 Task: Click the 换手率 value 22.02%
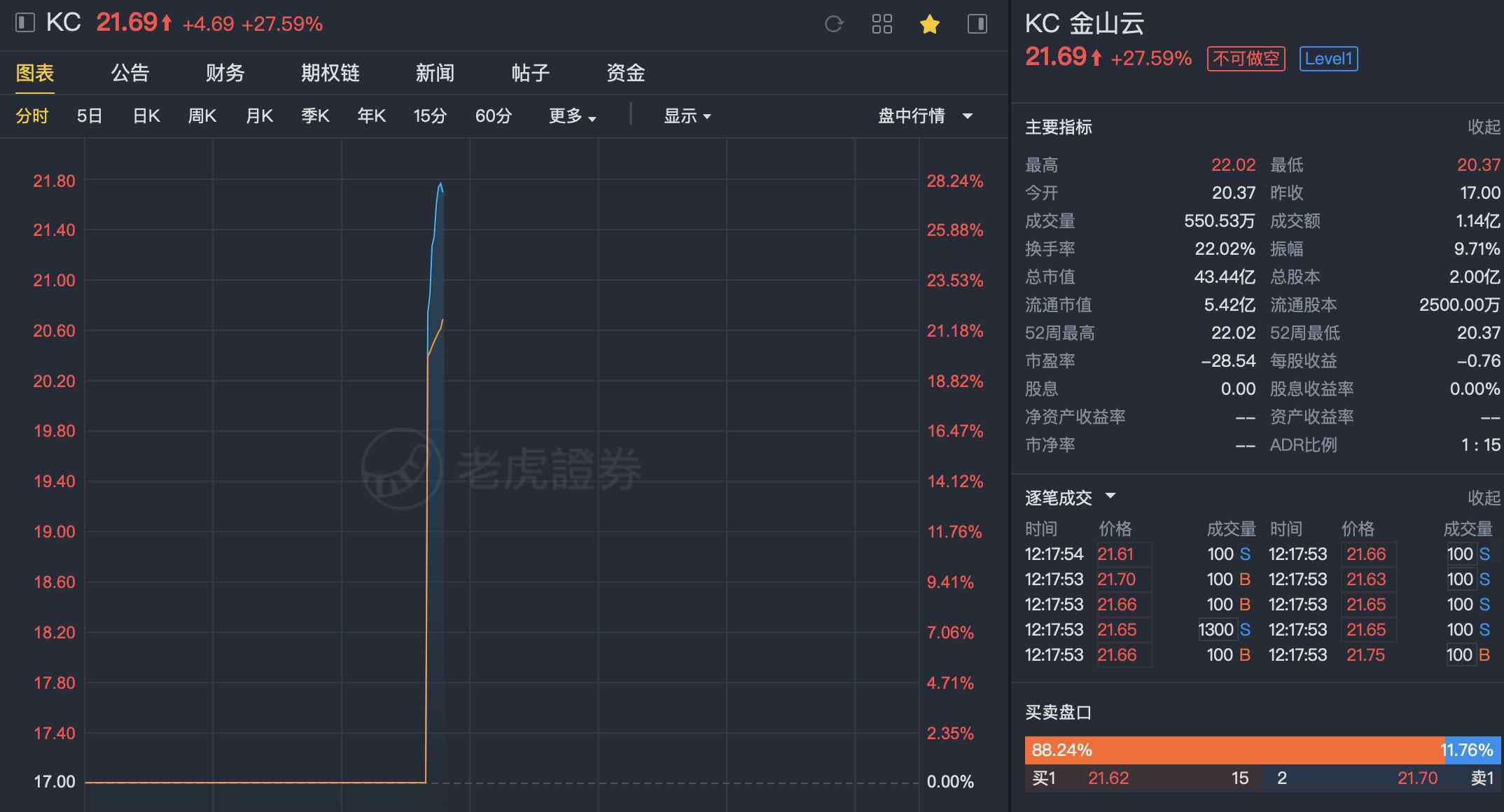(x=1225, y=249)
